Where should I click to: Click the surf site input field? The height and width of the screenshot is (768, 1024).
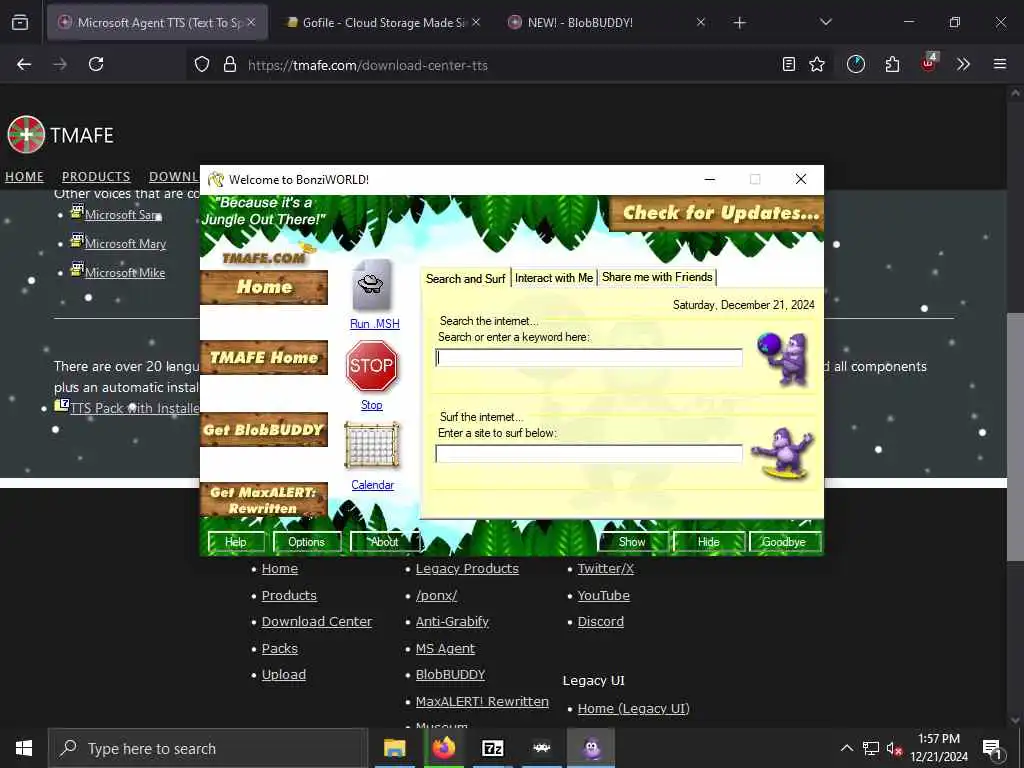(588, 453)
